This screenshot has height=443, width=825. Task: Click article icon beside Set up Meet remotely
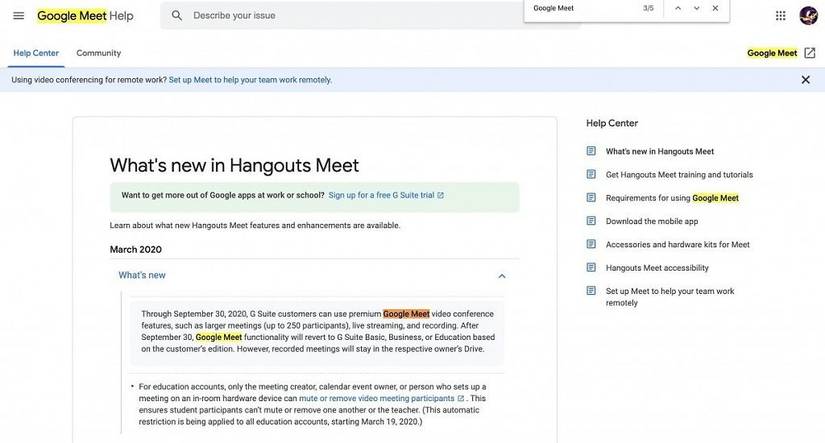(x=591, y=290)
